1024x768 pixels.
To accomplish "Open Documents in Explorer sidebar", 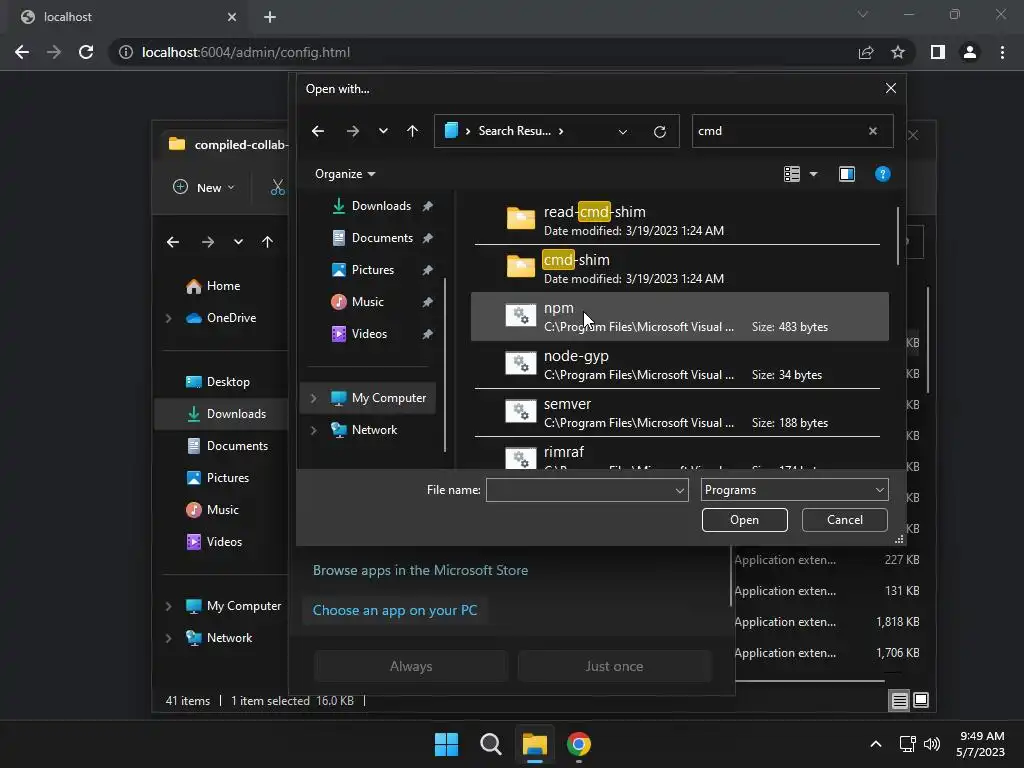I will click(227, 446).
